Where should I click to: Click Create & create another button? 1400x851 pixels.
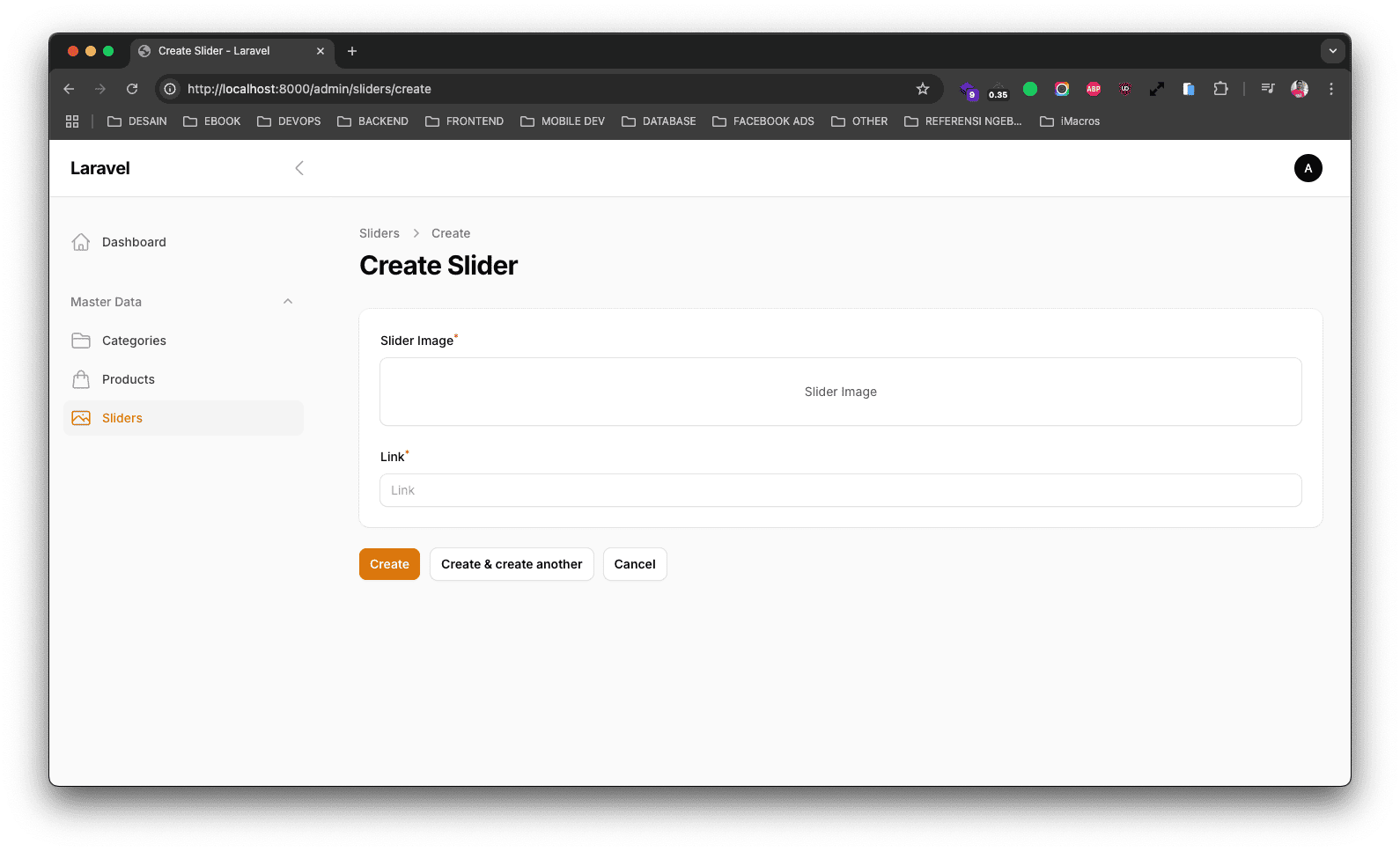coord(512,564)
